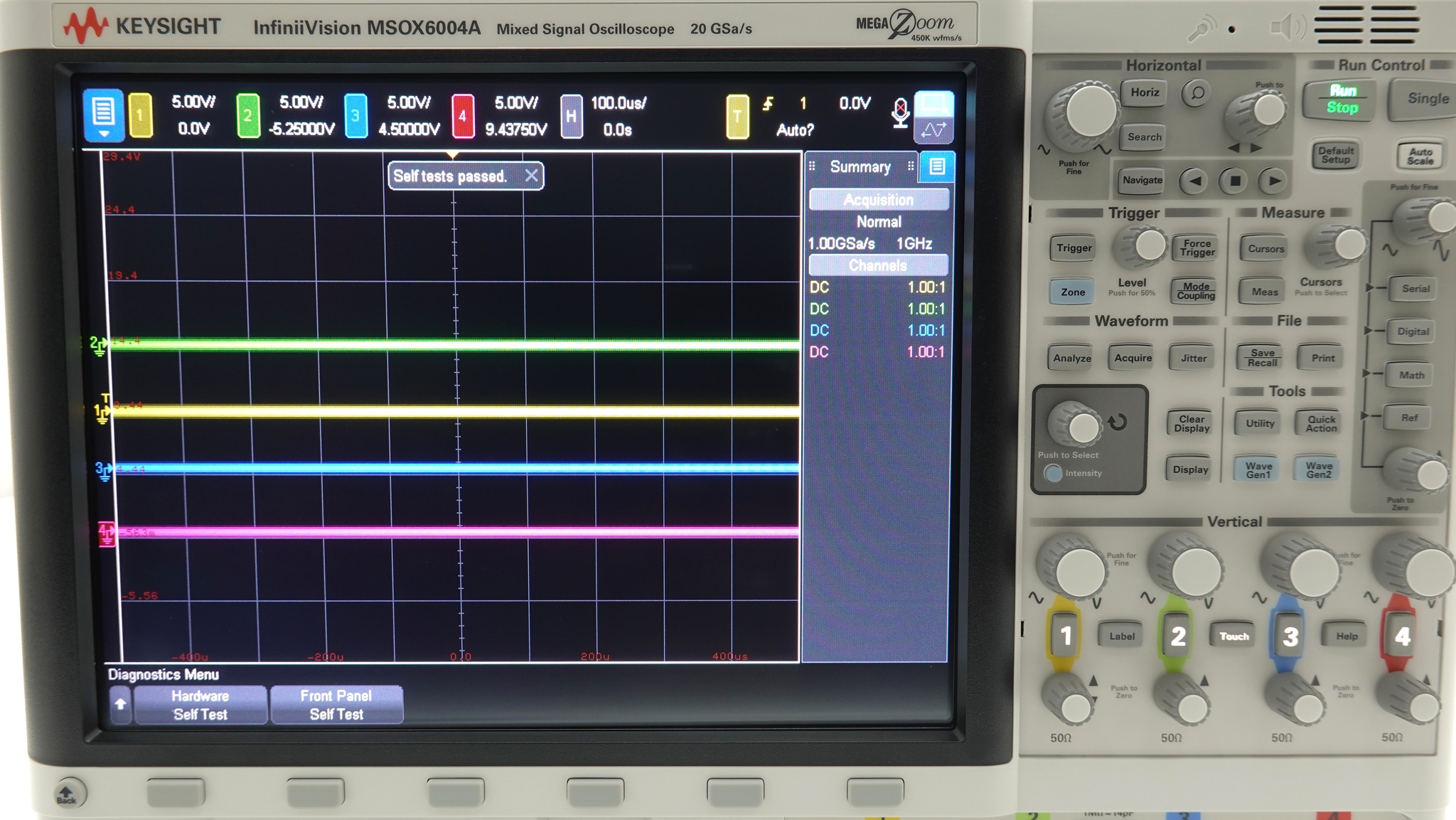Close the 'Self tests passed.' message
This screenshot has width=1456, height=820.
(x=531, y=176)
